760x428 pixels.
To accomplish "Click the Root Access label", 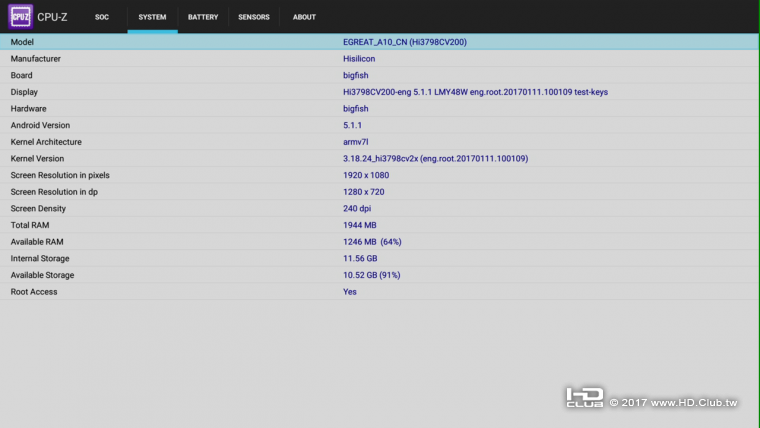I will click(x=34, y=292).
